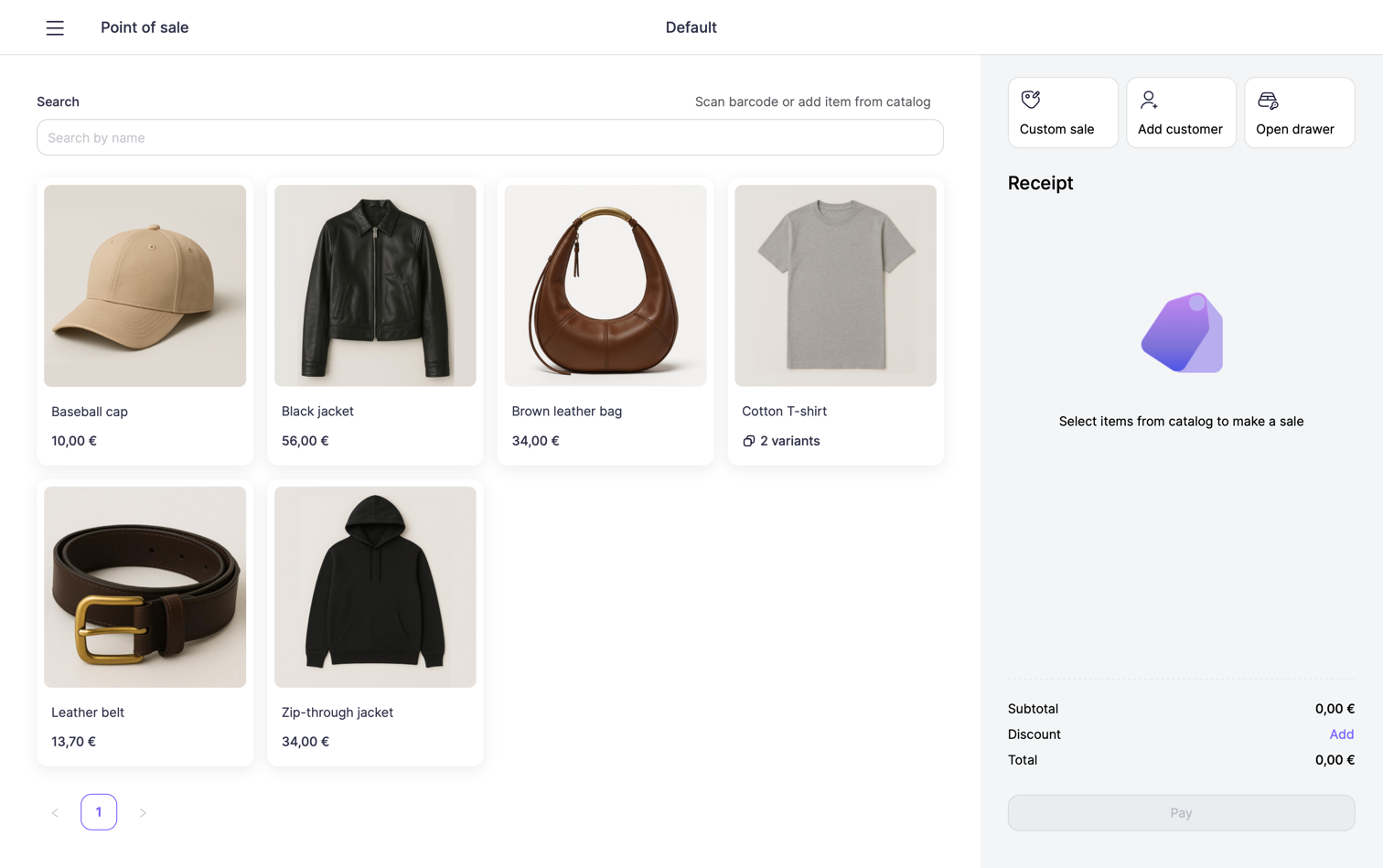Click the Add customer person icon
This screenshot has height=868, width=1383.
[x=1149, y=100]
